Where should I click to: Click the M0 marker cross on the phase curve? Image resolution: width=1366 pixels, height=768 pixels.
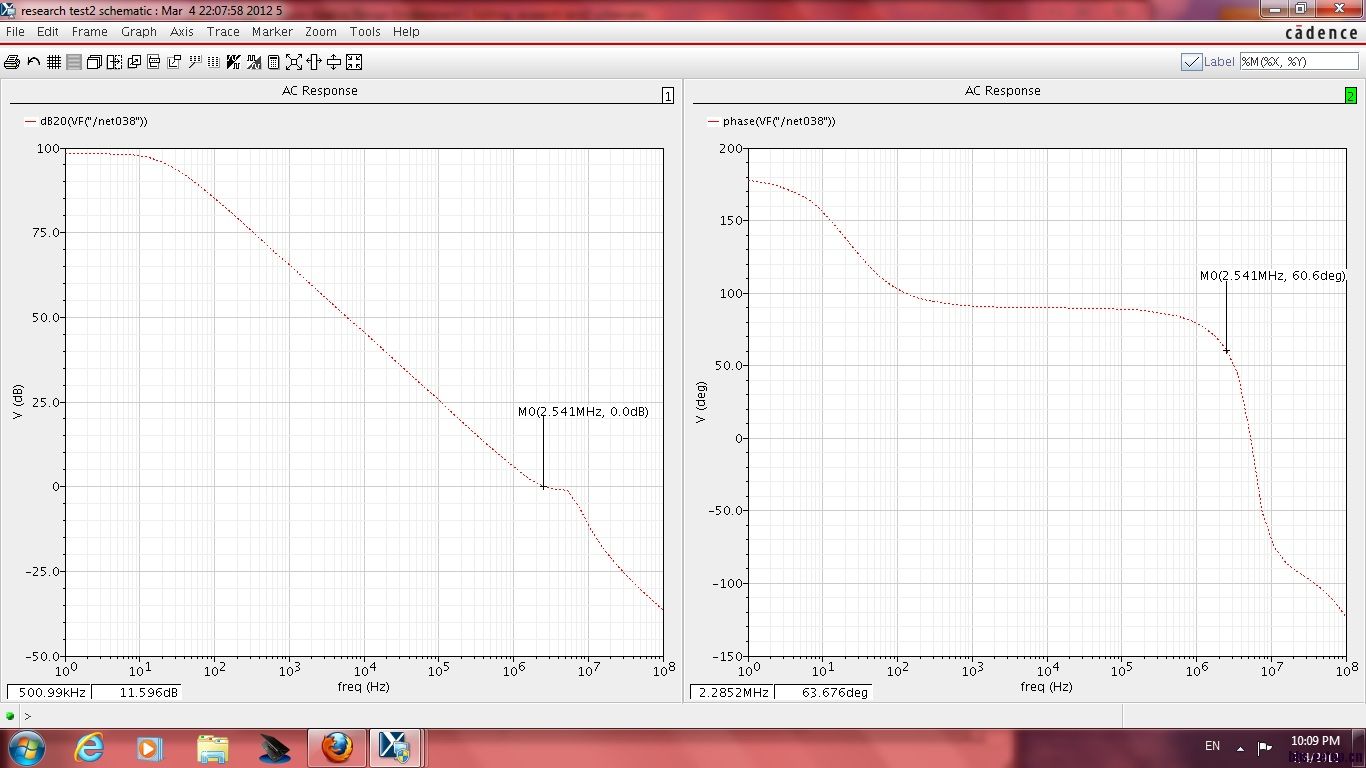1226,351
